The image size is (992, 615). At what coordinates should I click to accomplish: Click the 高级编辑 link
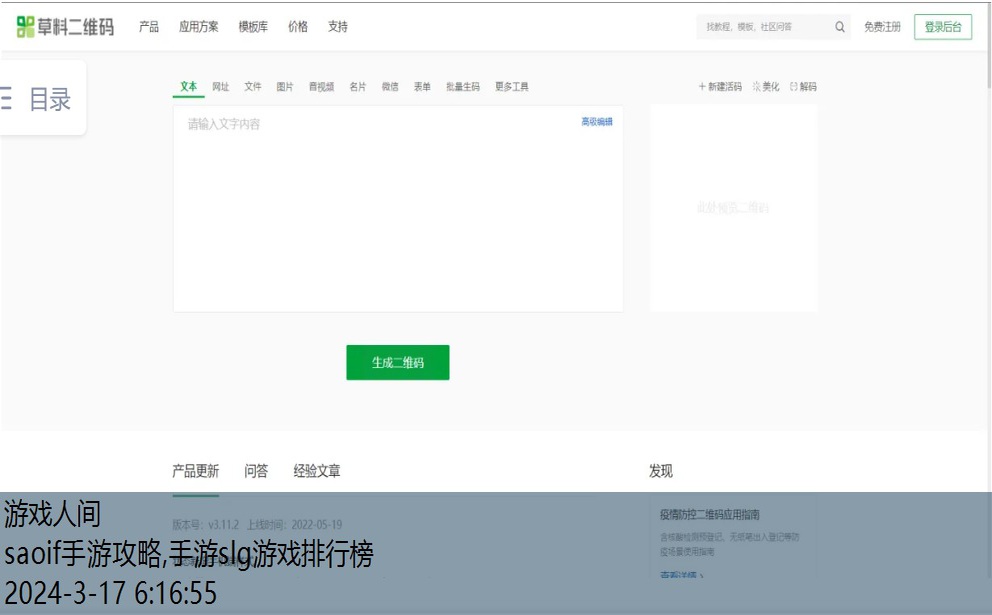[597, 121]
